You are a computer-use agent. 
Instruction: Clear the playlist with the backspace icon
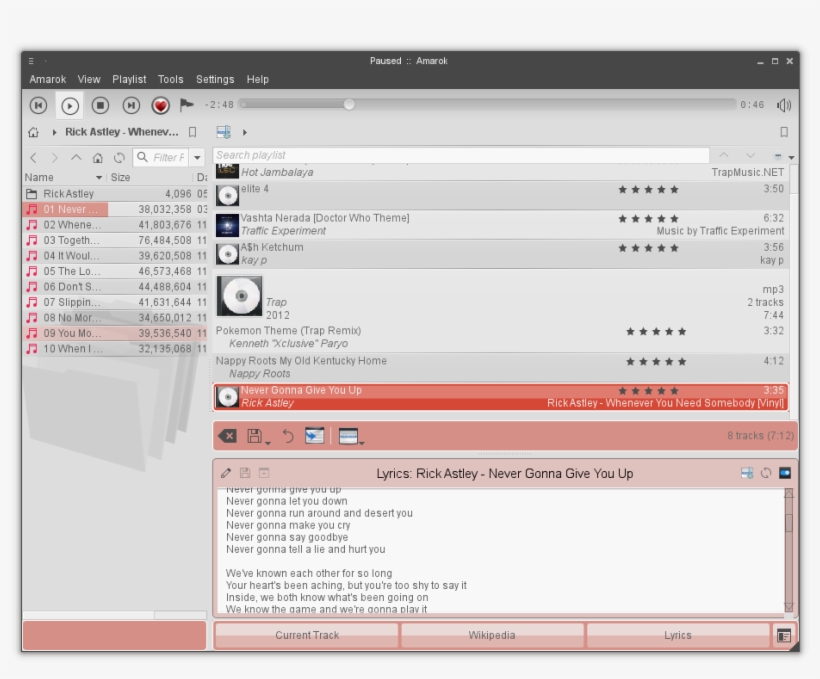click(228, 436)
